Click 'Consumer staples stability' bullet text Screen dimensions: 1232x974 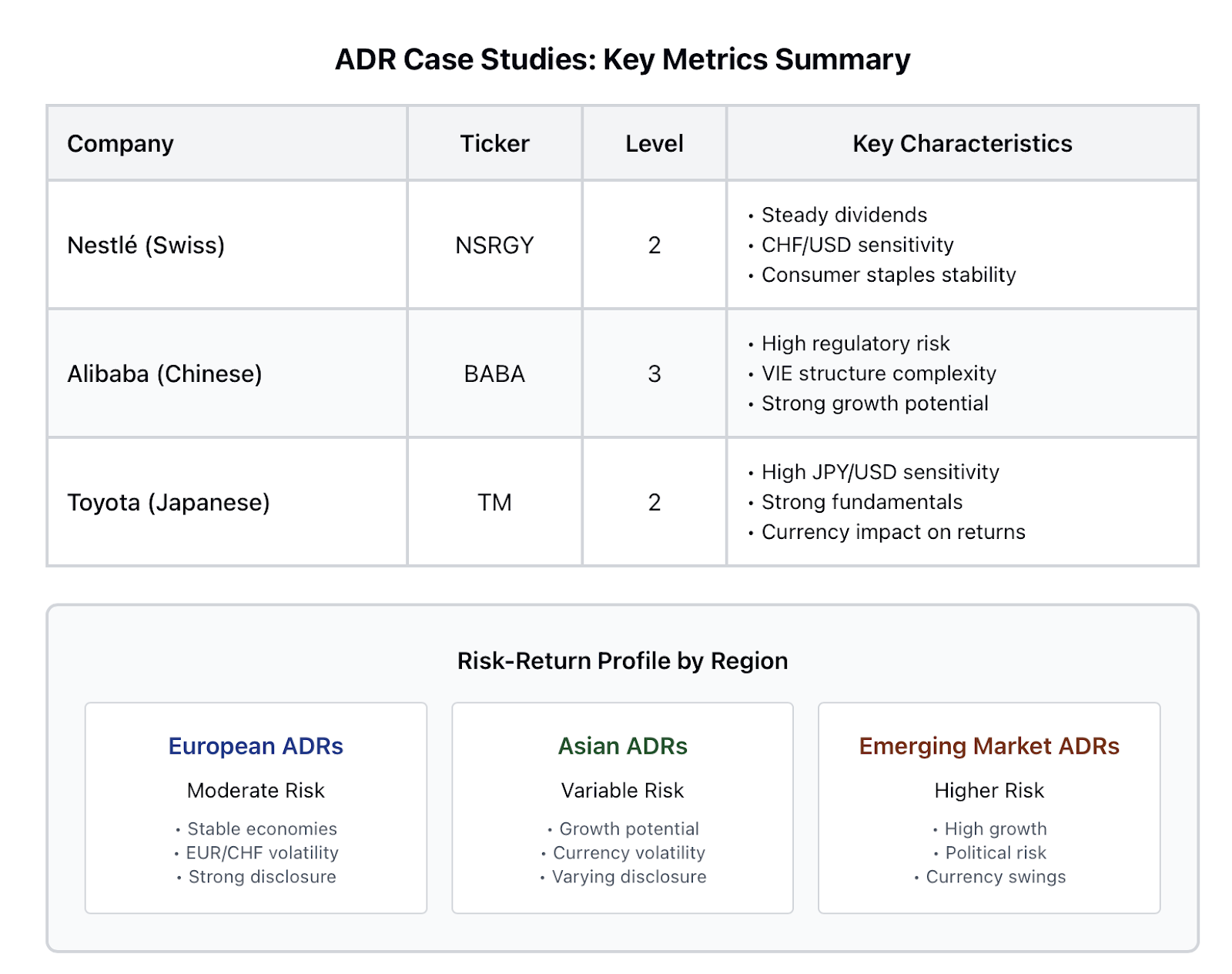click(889, 275)
